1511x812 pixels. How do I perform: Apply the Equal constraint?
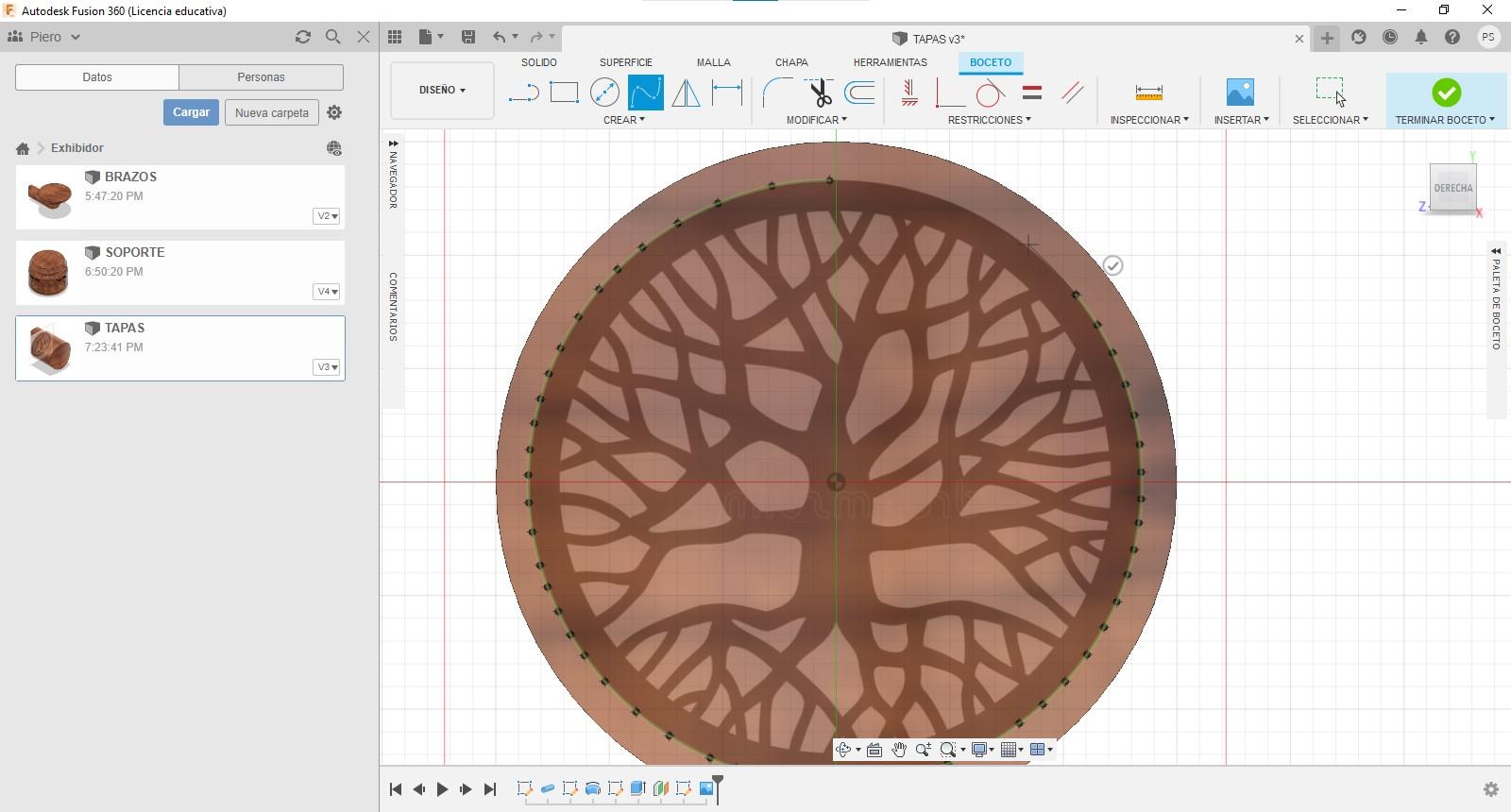[1032, 93]
